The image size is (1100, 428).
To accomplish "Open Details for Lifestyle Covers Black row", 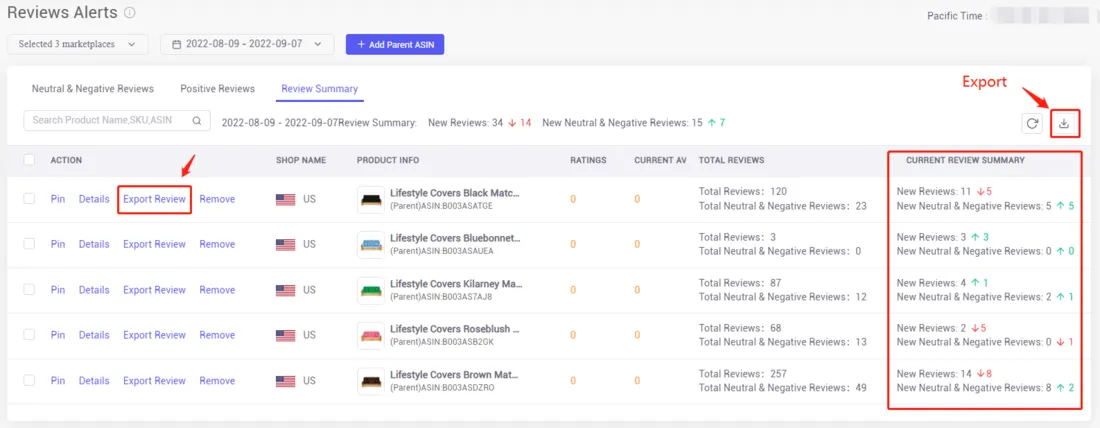I will (94, 199).
